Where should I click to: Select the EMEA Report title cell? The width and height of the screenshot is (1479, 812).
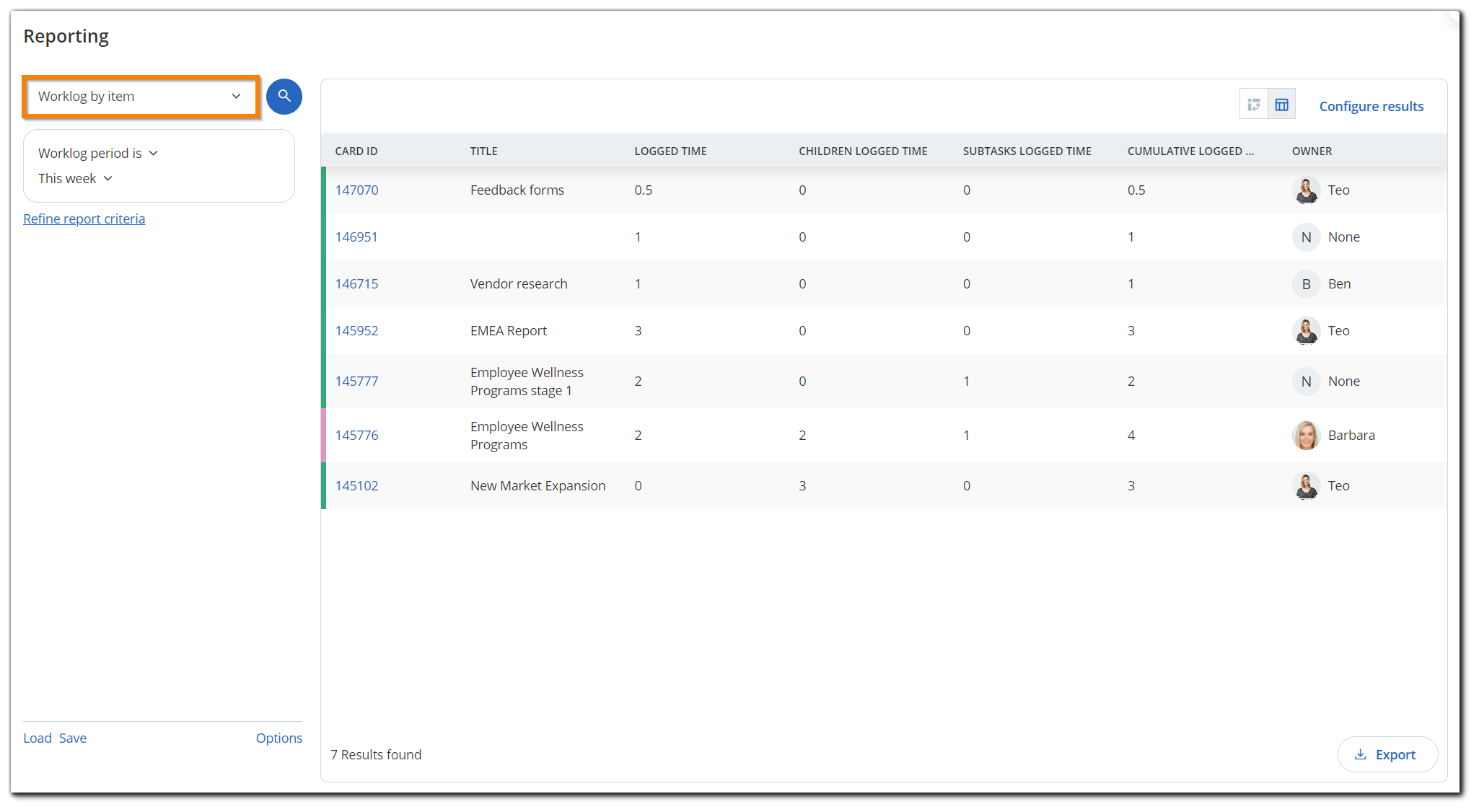[509, 331]
